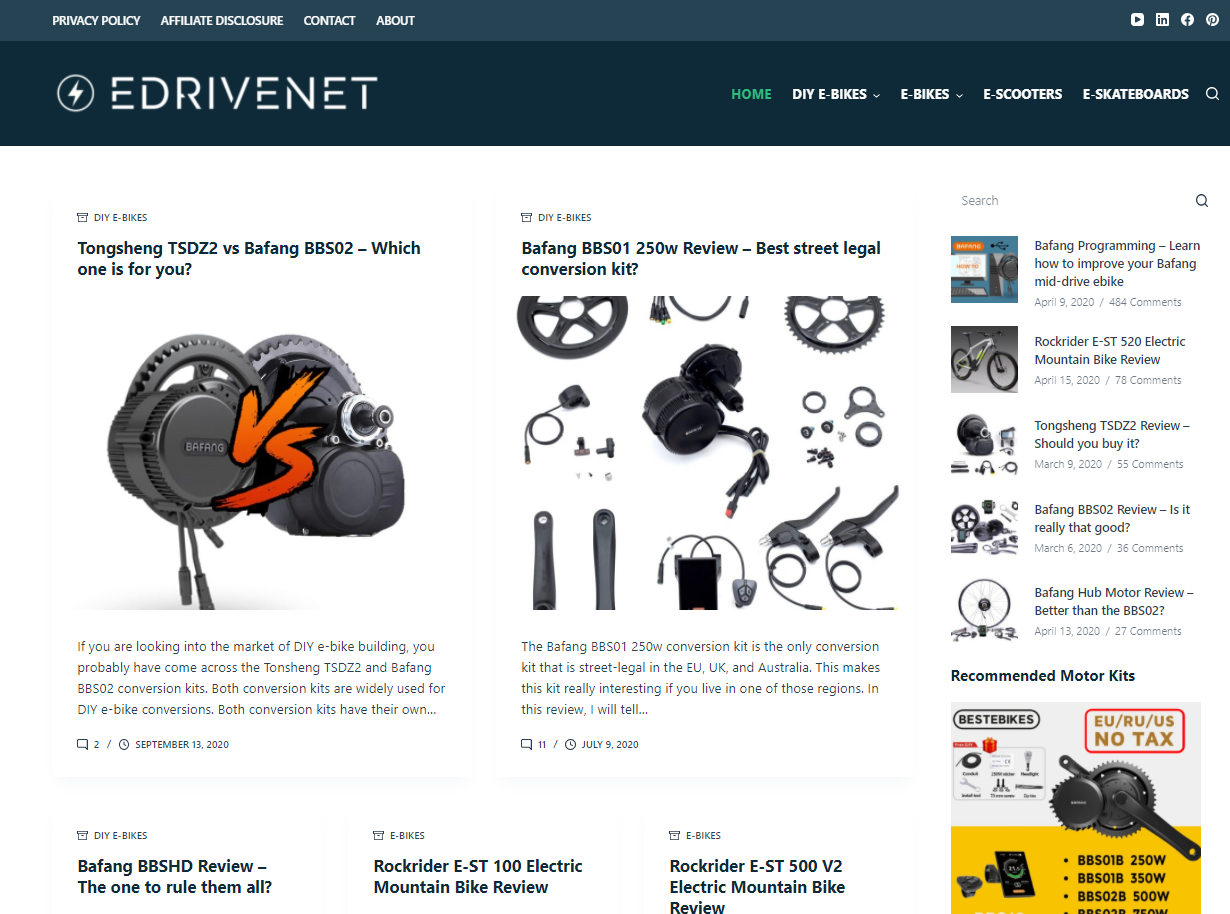Click category icon above Rockrider E-ST 100
The image size is (1230, 914).
(x=379, y=835)
